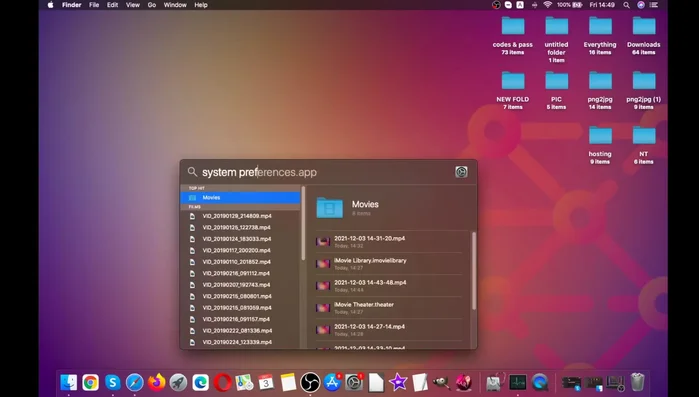Select VID_20190129_214809.mp4 in results
The image size is (699, 397).
tap(241, 216)
